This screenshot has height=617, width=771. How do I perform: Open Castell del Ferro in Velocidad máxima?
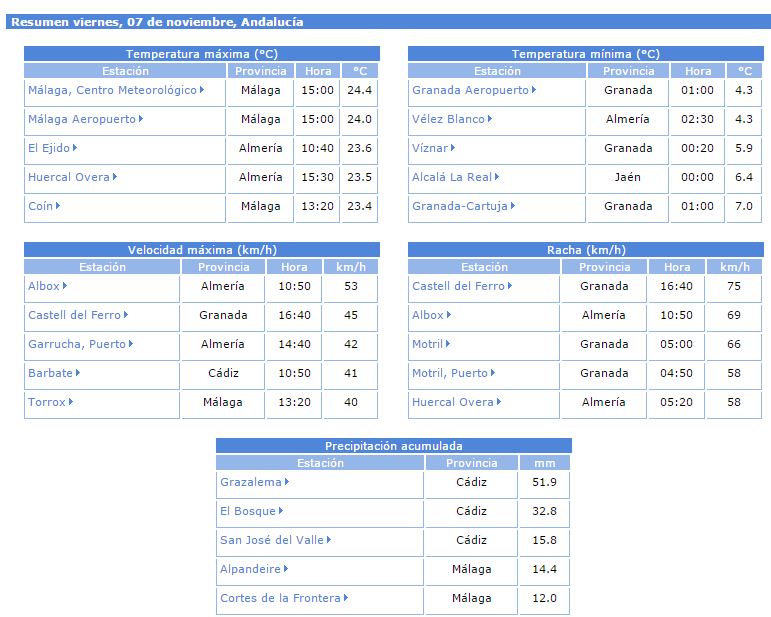pyautogui.click(x=78, y=315)
